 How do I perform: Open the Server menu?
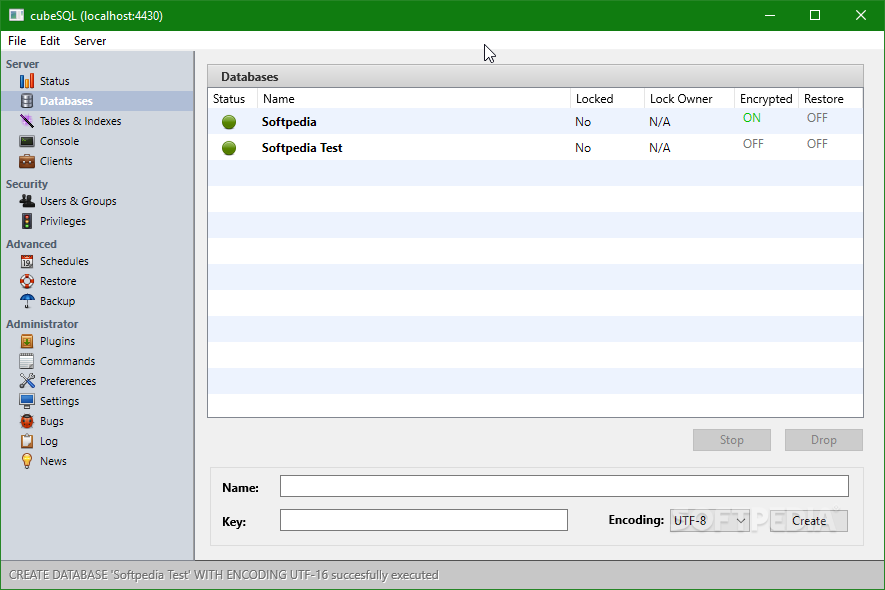[x=90, y=41]
